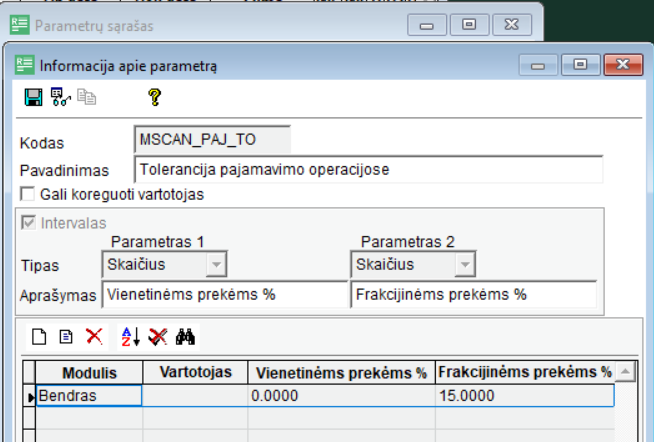654x442 pixels.
Task: Open Parametras 2 type dropdown
Action: [464, 265]
